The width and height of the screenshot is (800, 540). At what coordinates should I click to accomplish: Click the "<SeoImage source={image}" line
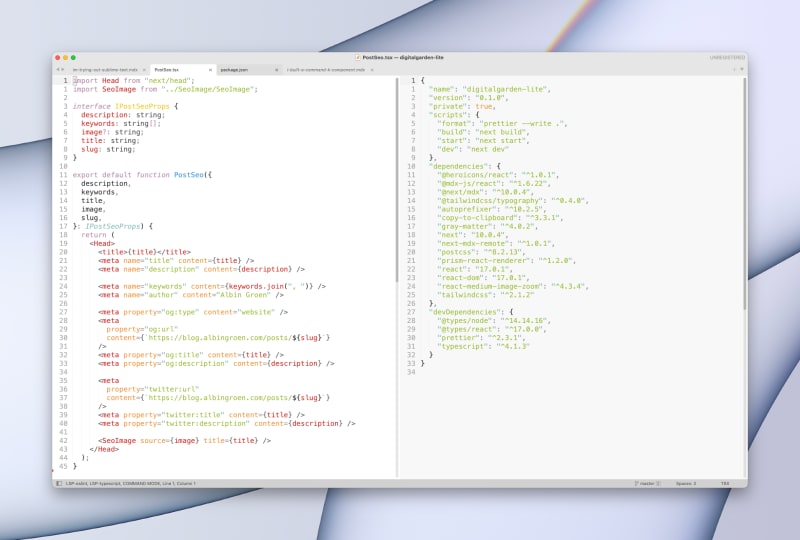(185, 440)
